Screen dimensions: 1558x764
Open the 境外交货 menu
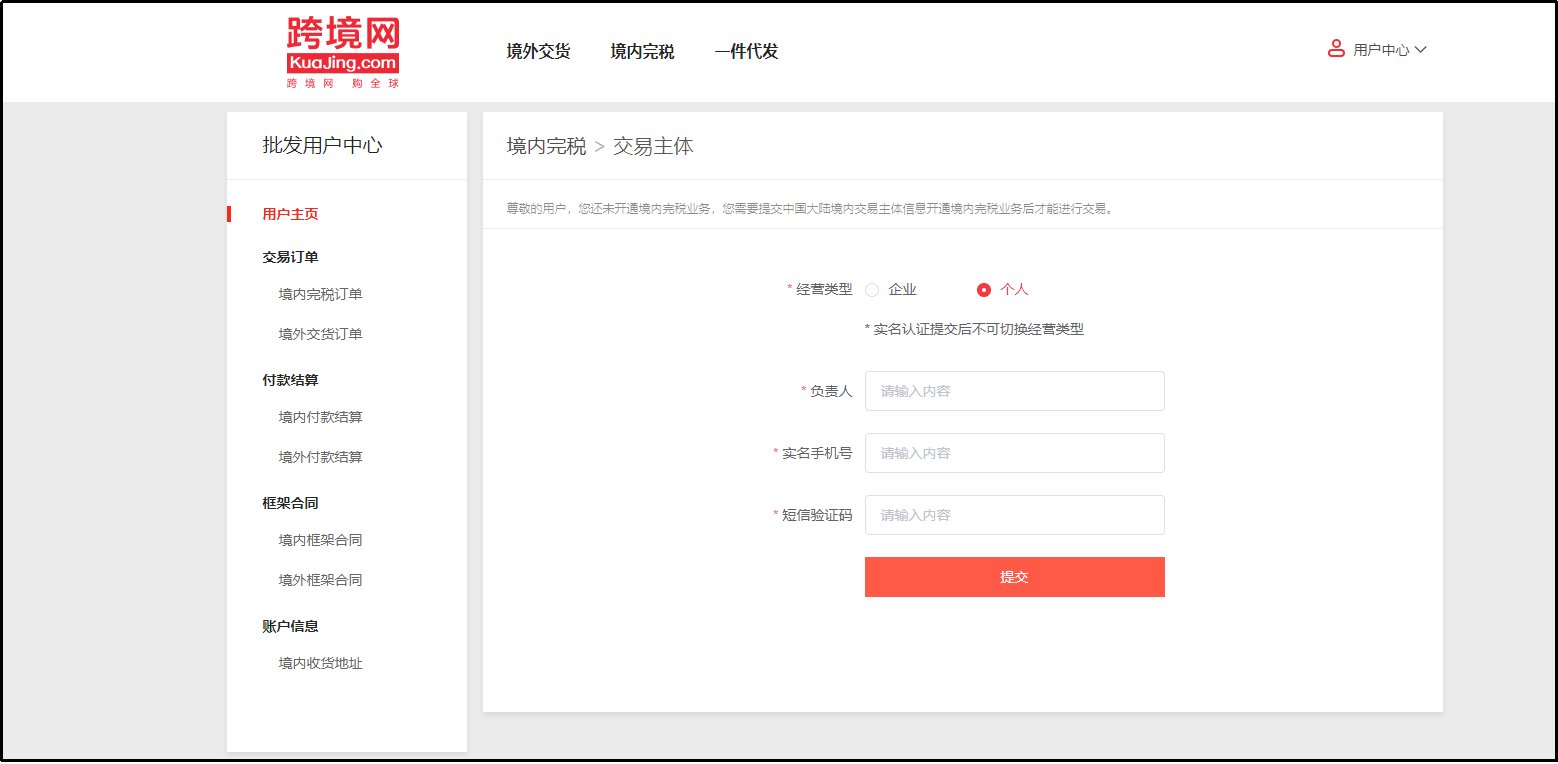538,52
